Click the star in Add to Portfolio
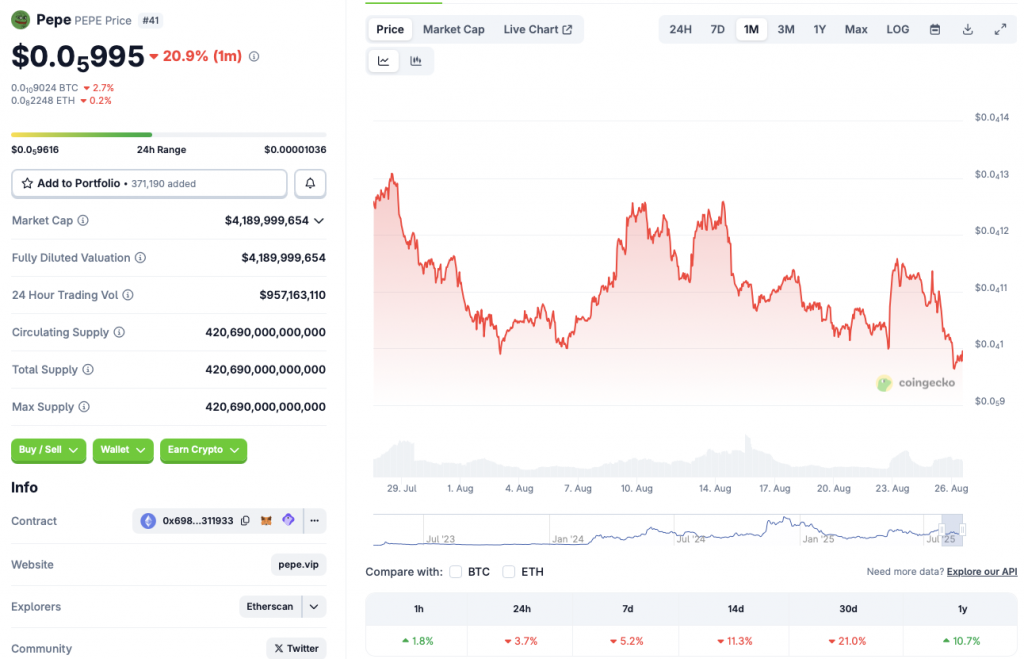Viewport: 1024px width, 659px height. 27,184
